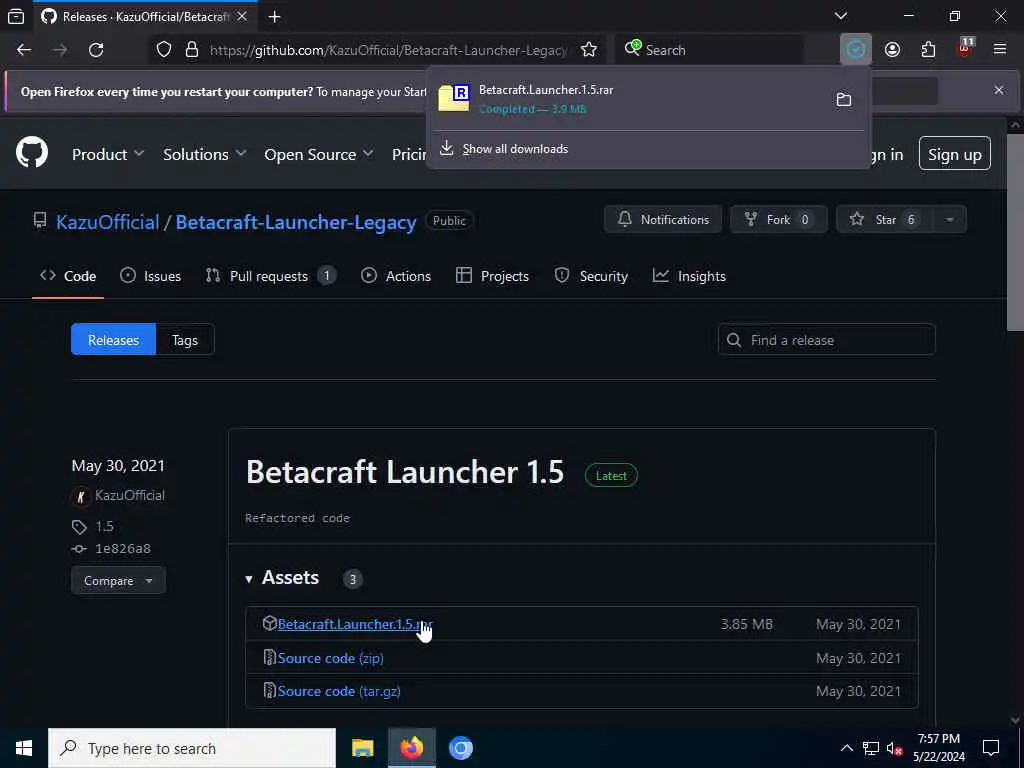The image size is (1024, 768).
Task: Open Betacraft Launcher 1.5 release title
Action: (404, 472)
